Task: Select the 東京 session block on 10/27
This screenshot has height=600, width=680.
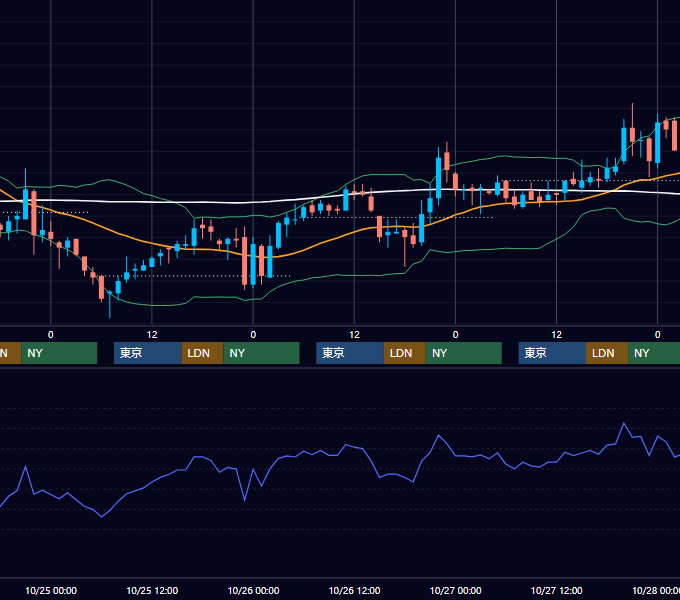Action: pyautogui.click(x=552, y=353)
